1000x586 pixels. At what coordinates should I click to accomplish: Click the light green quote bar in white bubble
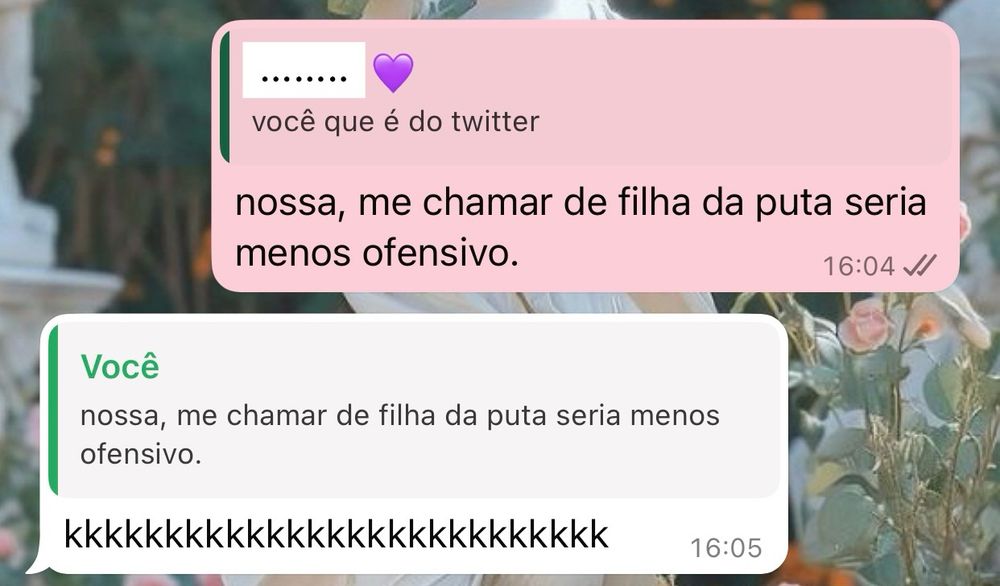coord(53,410)
